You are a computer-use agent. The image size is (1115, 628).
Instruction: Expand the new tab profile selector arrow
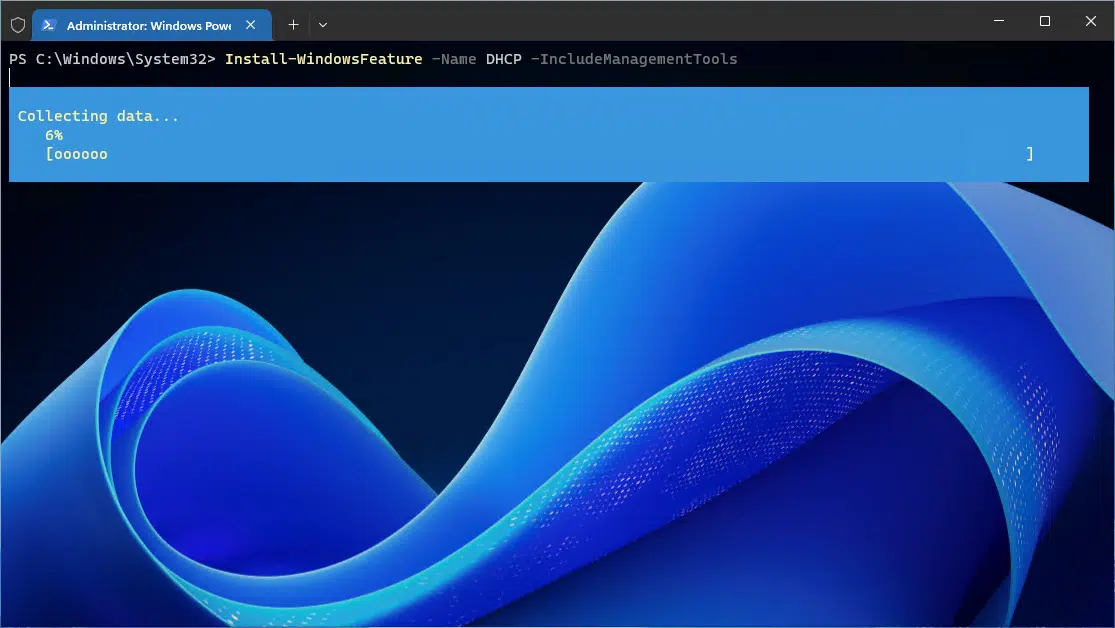322,24
